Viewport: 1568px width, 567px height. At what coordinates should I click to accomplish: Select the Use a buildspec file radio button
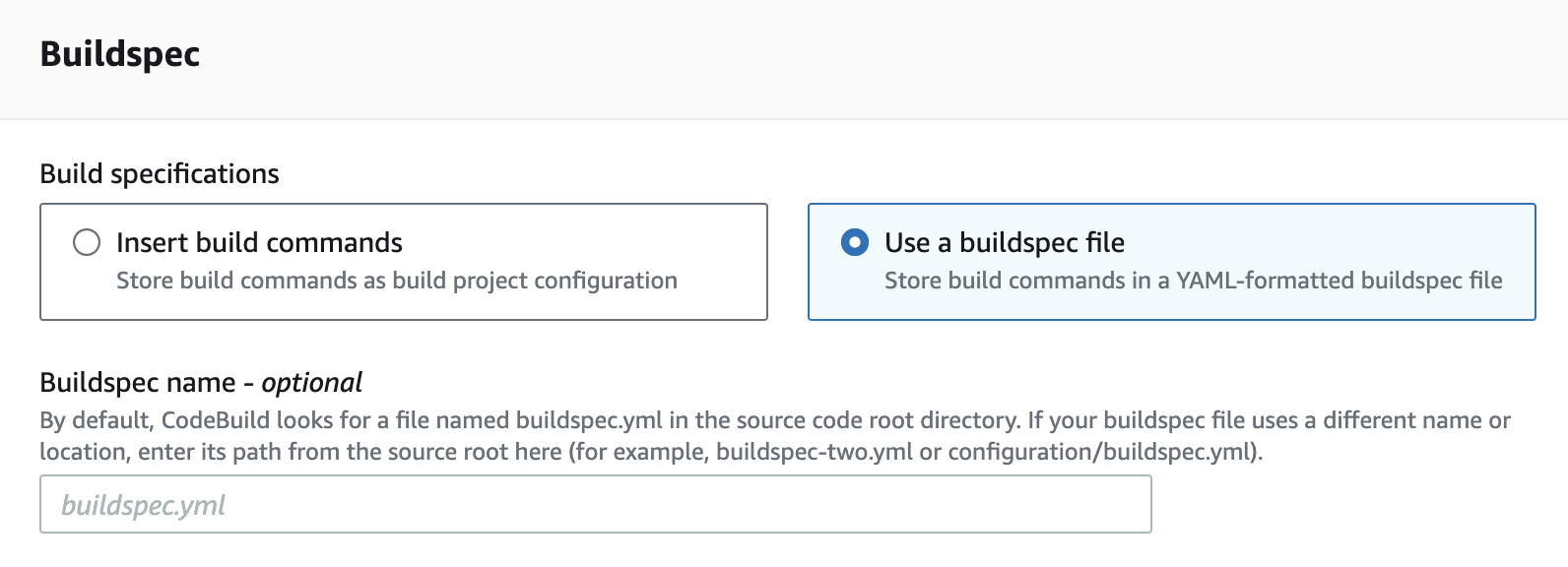(x=855, y=242)
